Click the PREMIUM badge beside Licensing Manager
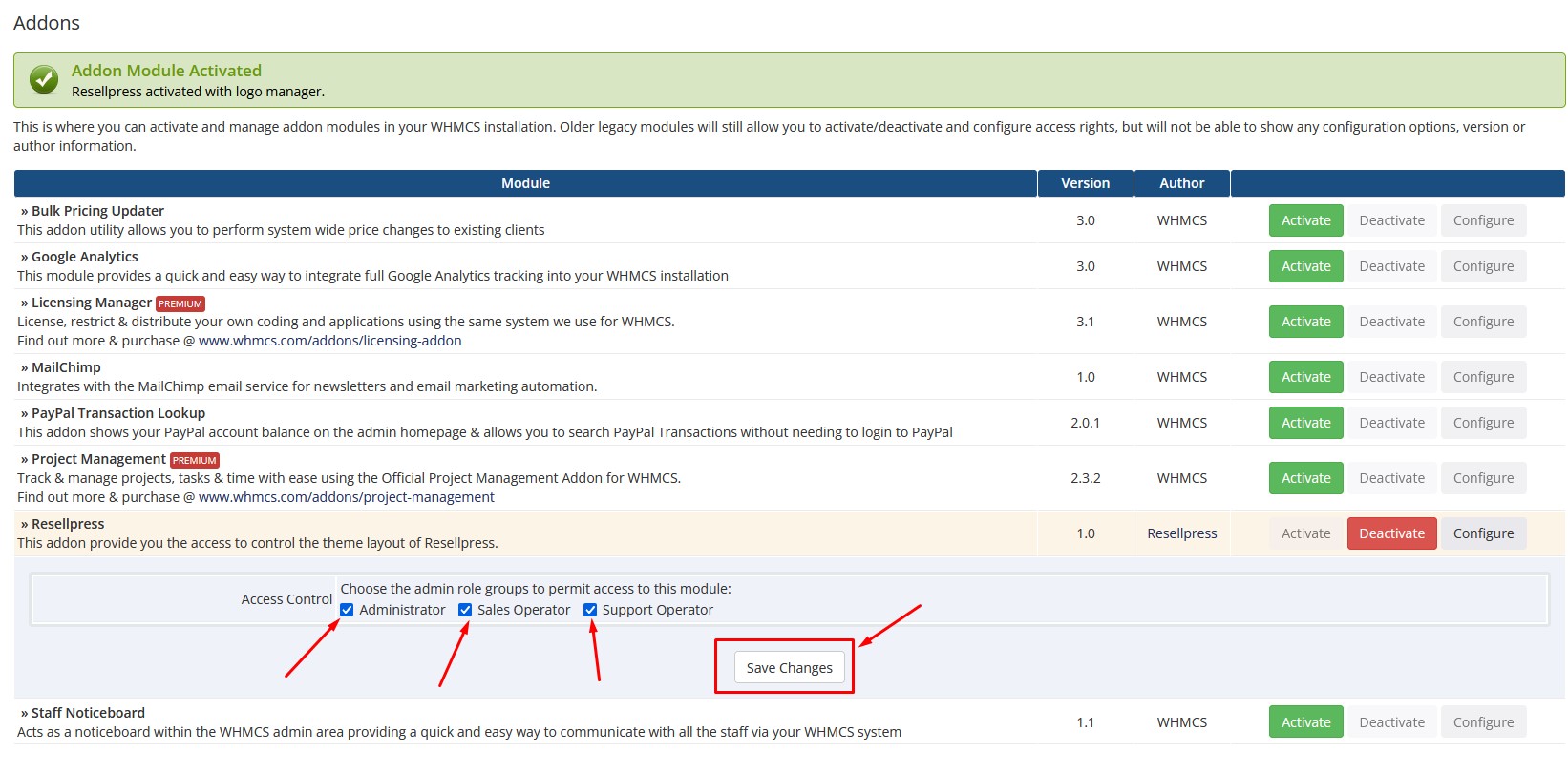The image size is (1568, 773). 180,303
